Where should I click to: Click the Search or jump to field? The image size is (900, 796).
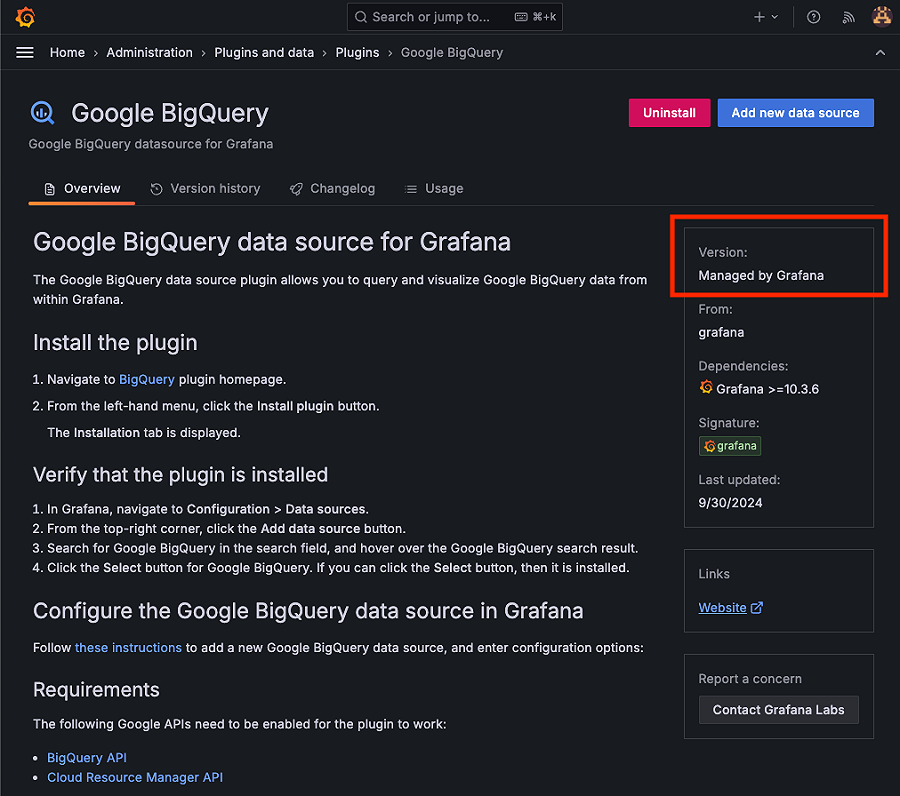pos(454,16)
